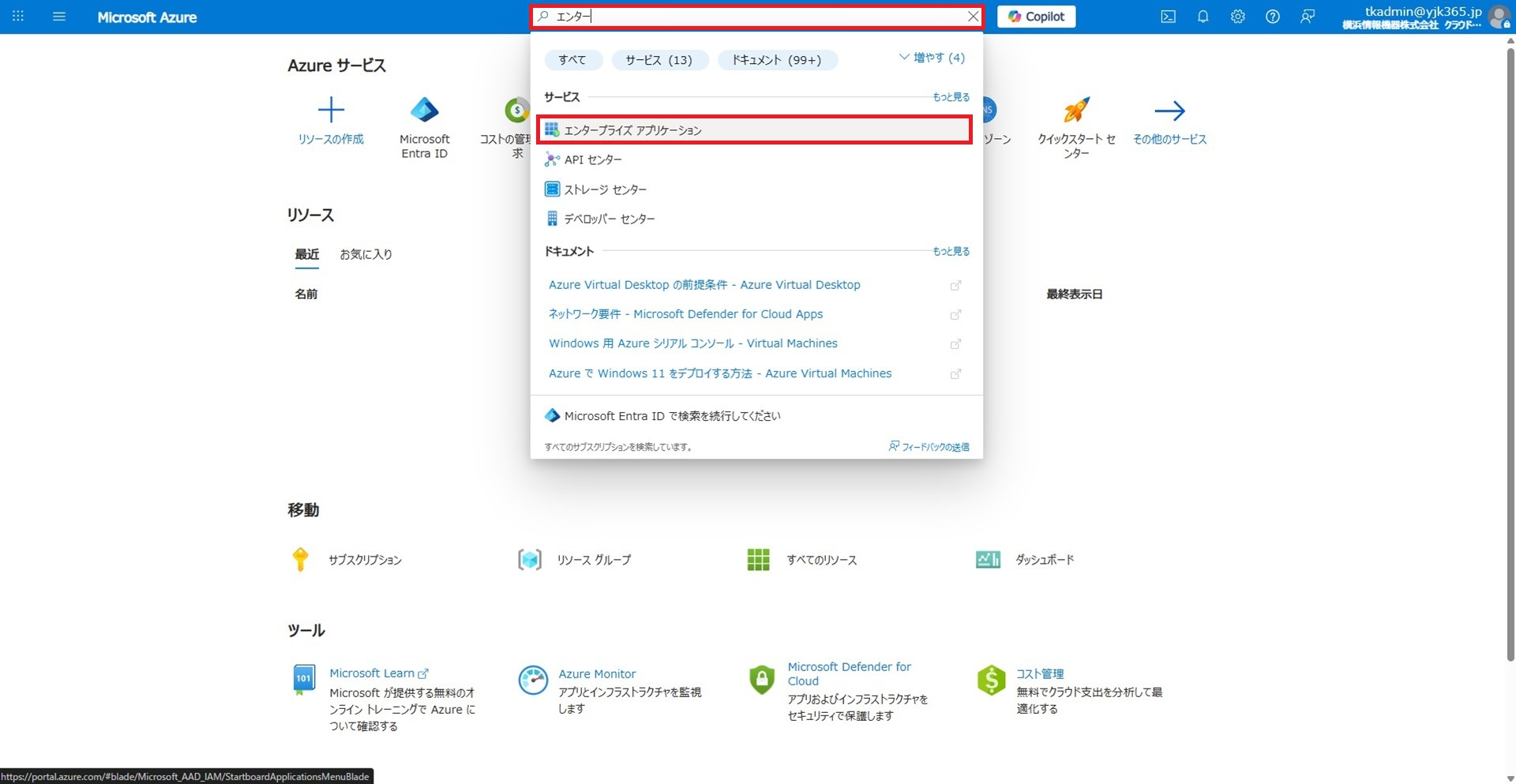The width and height of the screenshot is (1516, 784).
Task: Click the Copilot button
Action: click(1036, 17)
